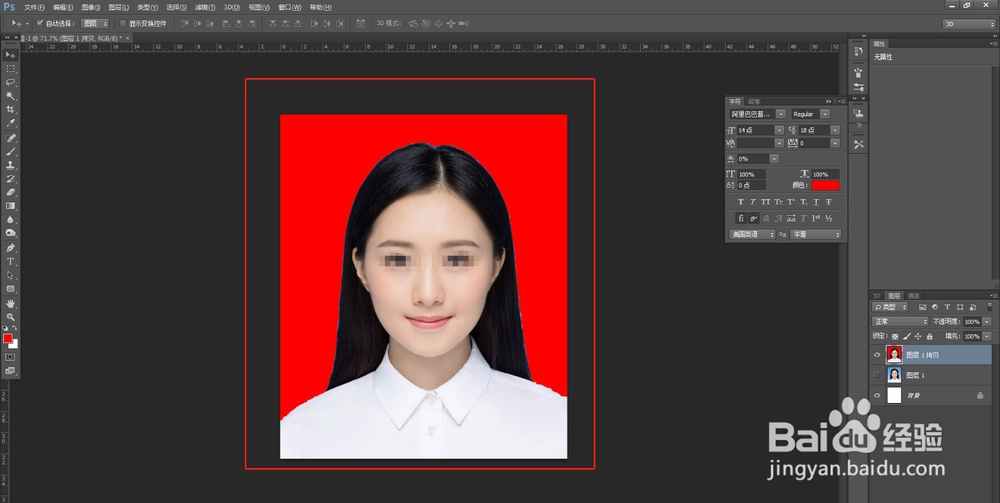Enable Show Transform Controls (显示变换控件) checkbox
This screenshot has height=503, width=1000.
click(x=123, y=23)
